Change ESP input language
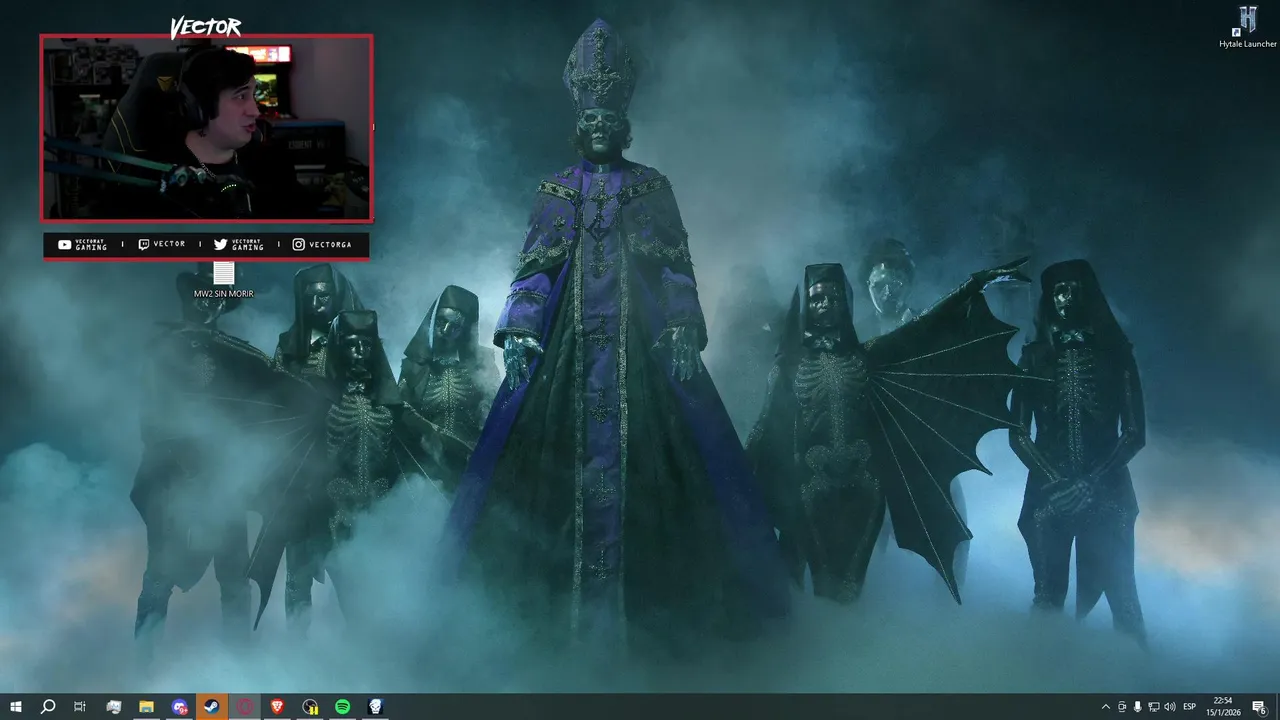The width and height of the screenshot is (1280, 720). [x=1190, y=707]
